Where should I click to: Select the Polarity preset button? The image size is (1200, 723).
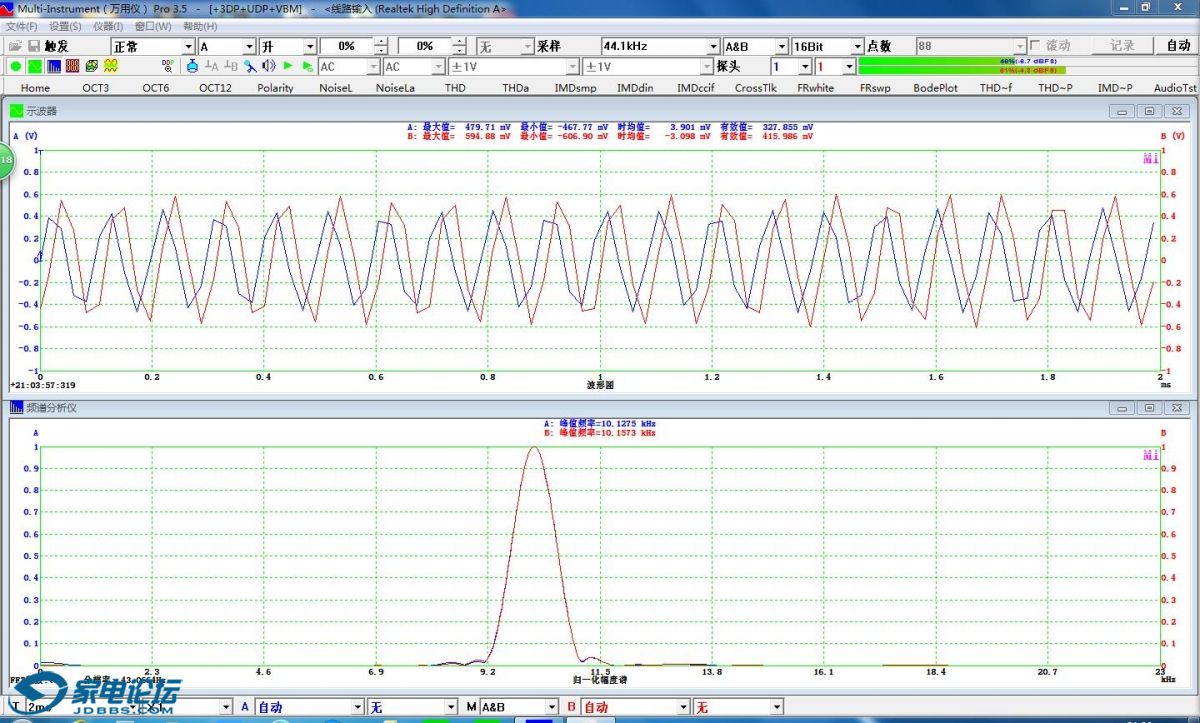click(275, 88)
